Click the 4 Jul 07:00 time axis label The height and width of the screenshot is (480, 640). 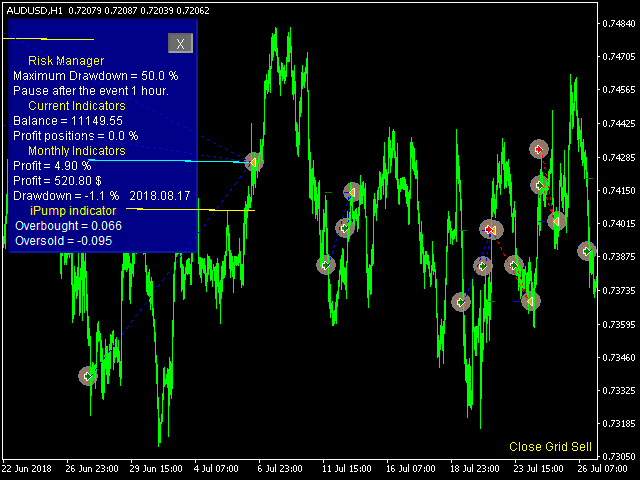[x=216, y=469]
